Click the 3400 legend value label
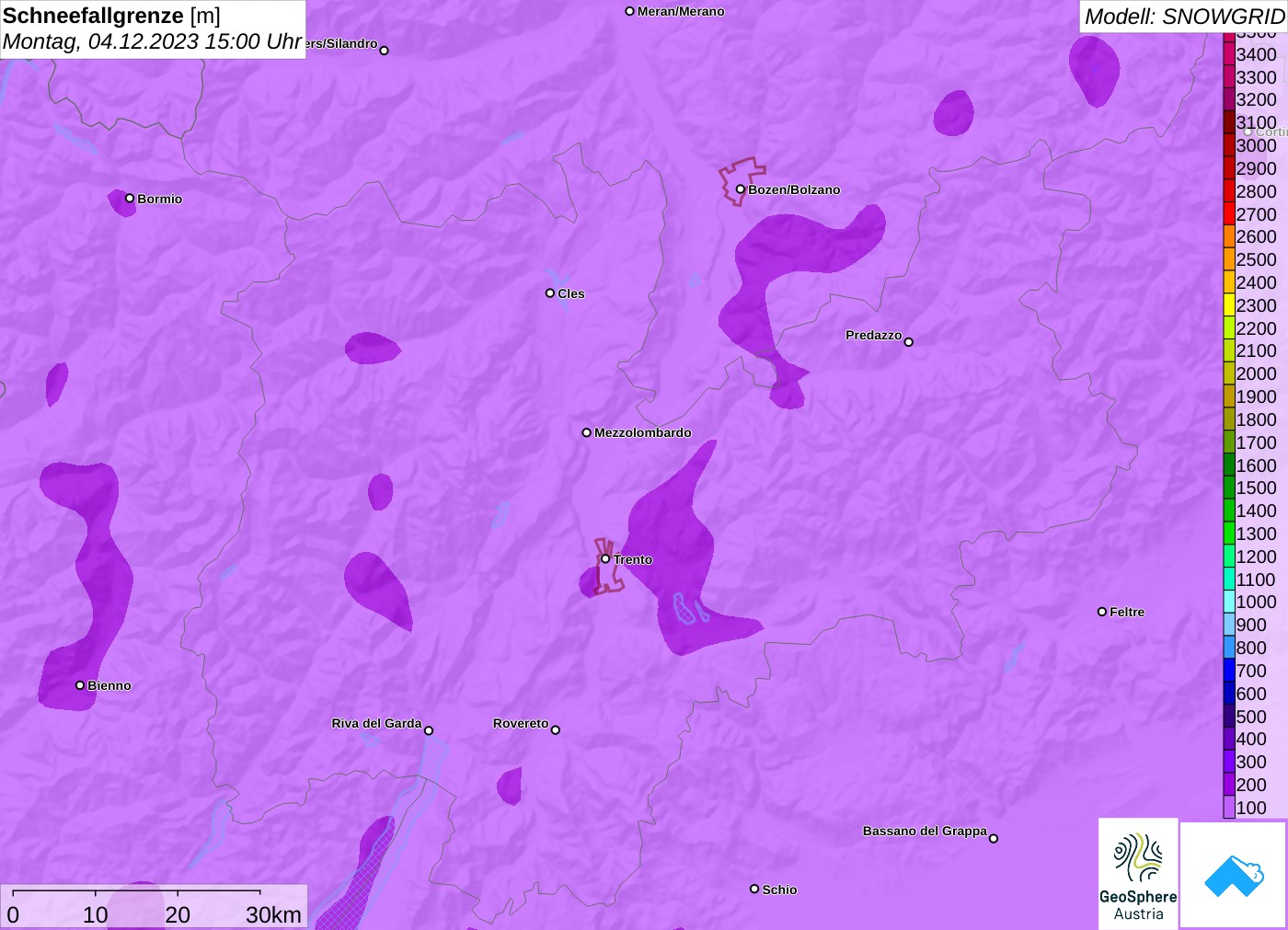This screenshot has width=1288, height=930. click(1257, 54)
